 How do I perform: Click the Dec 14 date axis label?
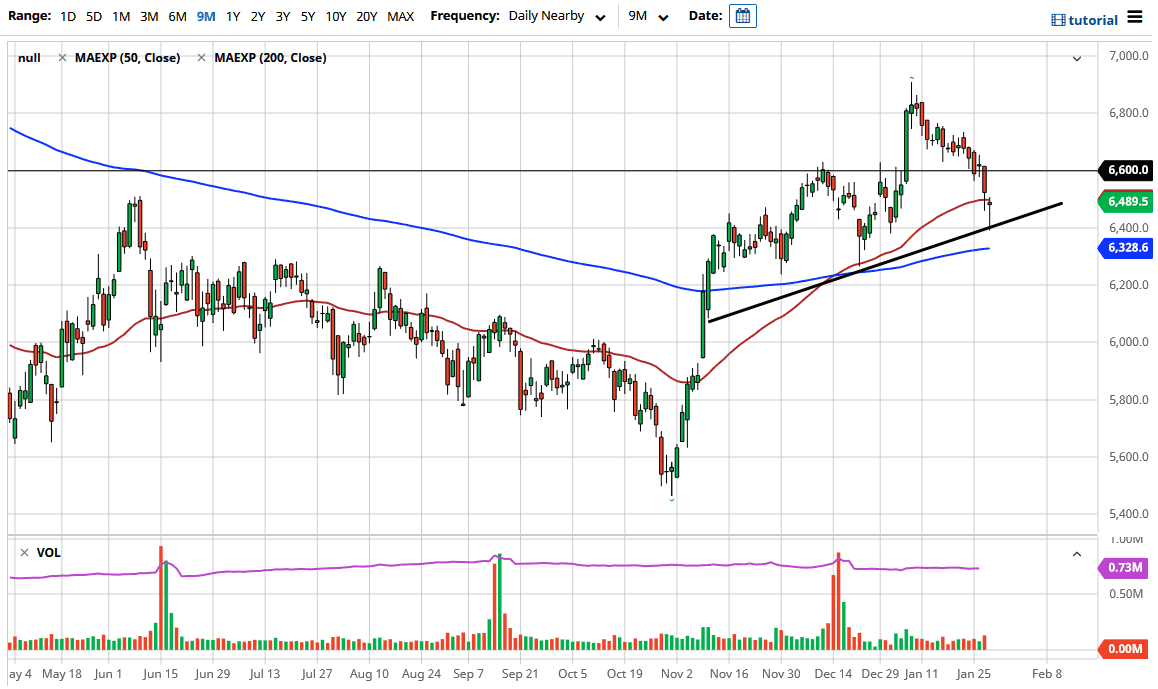pos(834,673)
